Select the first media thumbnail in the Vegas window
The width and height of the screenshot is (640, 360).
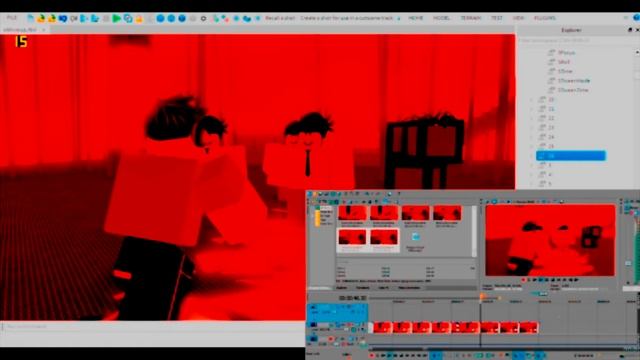click(x=352, y=213)
